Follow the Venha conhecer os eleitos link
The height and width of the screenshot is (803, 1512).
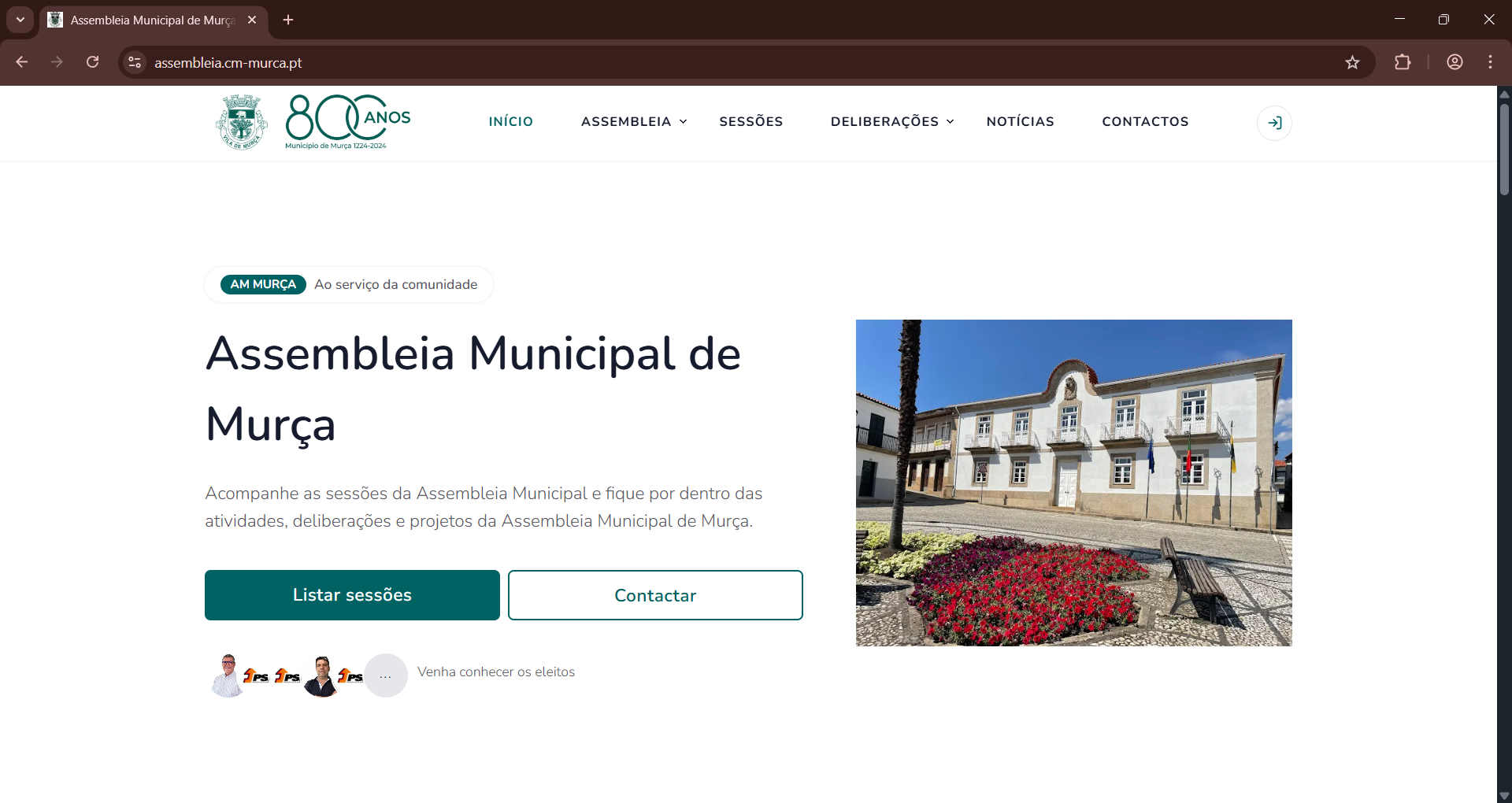tap(495, 672)
